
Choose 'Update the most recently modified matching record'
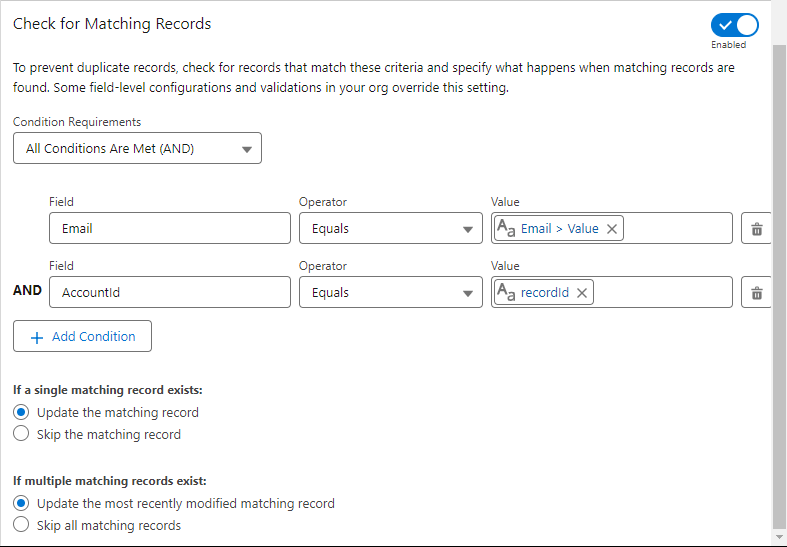tap(21, 503)
